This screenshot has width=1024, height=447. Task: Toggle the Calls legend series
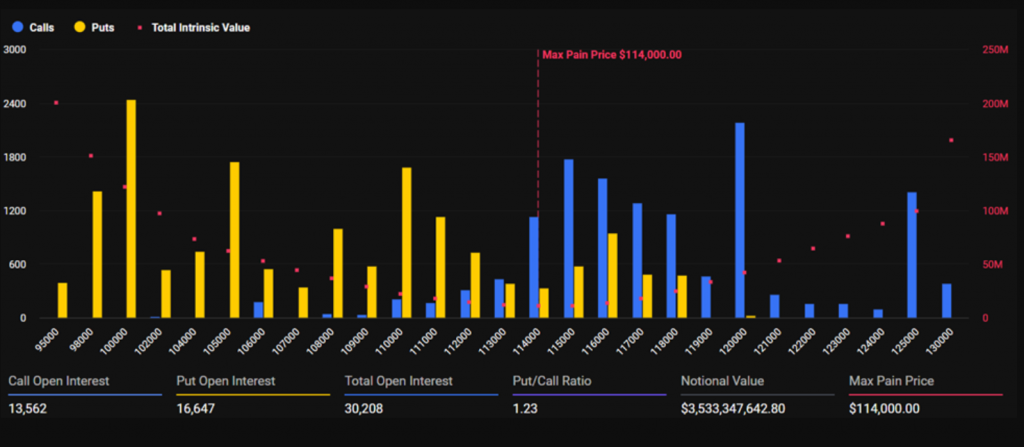tap(40, 27)
